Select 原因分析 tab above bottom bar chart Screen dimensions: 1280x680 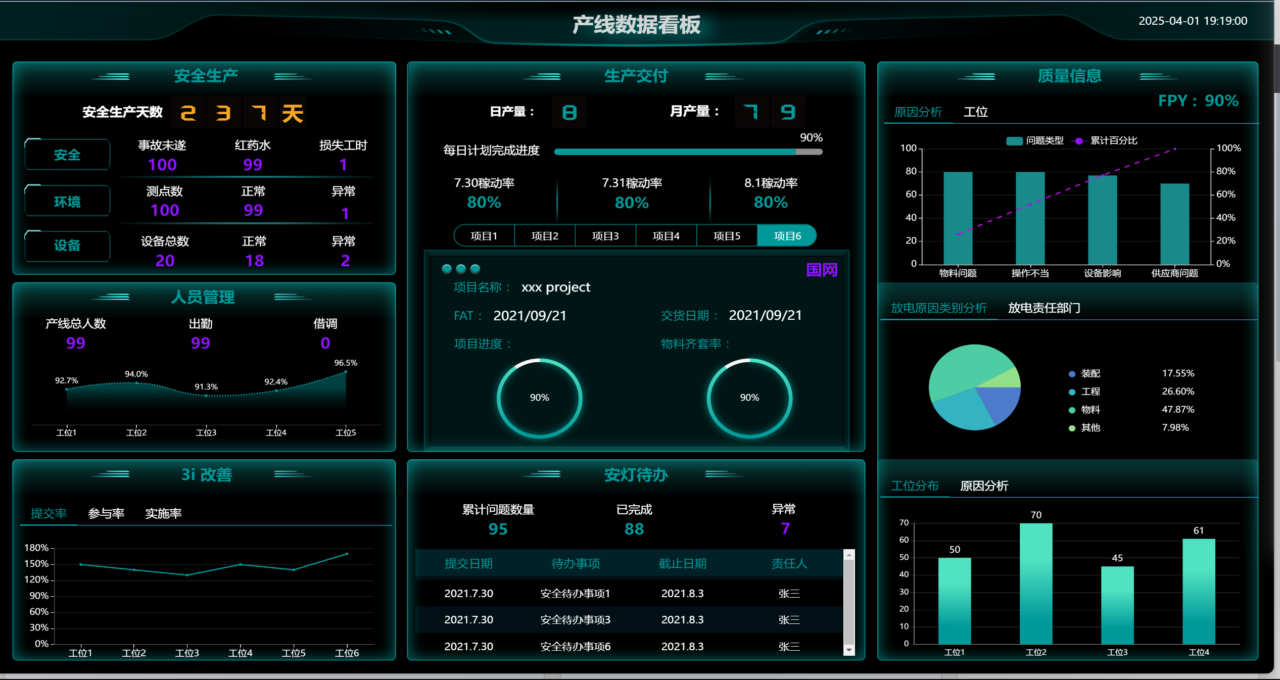pos(984,486)
